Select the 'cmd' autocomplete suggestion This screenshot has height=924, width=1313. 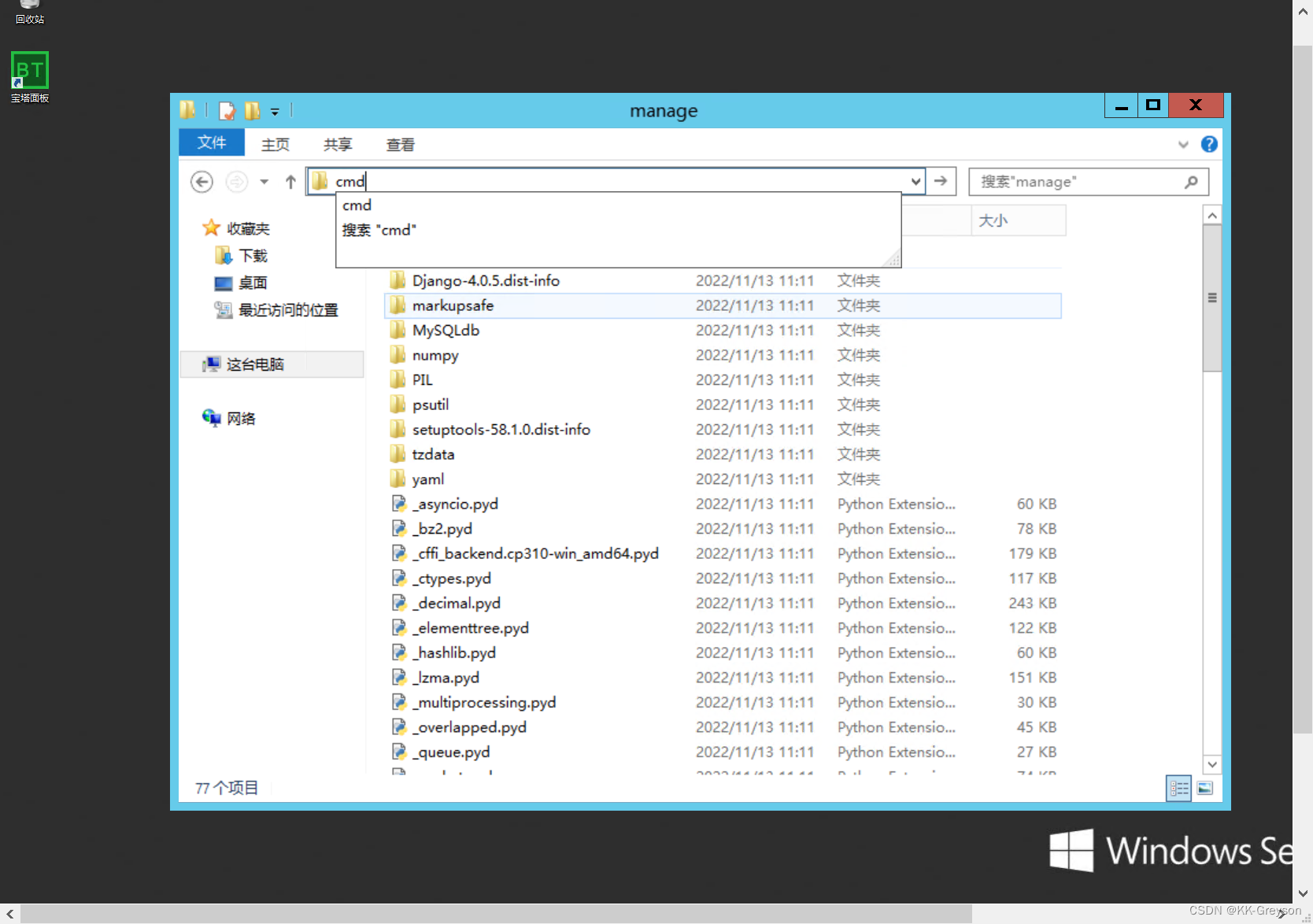coord(618,205)
